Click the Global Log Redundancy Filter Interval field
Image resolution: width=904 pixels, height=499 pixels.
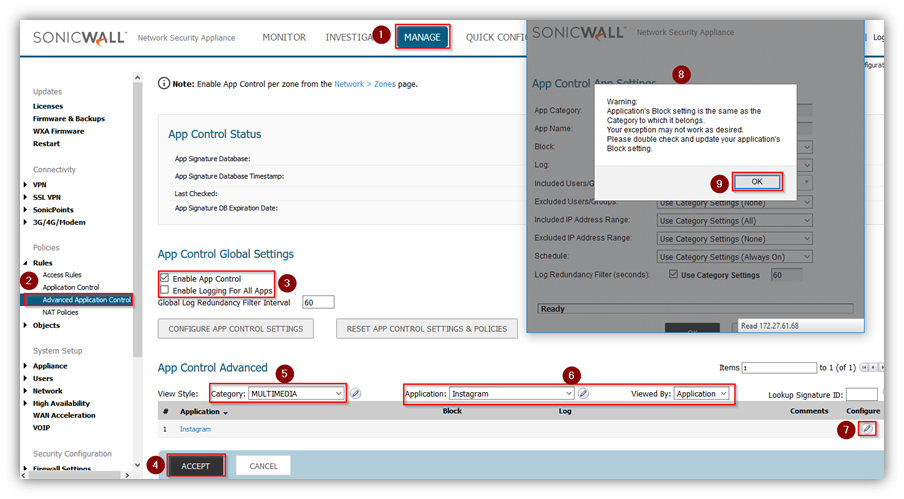click(x=317, y=302)
